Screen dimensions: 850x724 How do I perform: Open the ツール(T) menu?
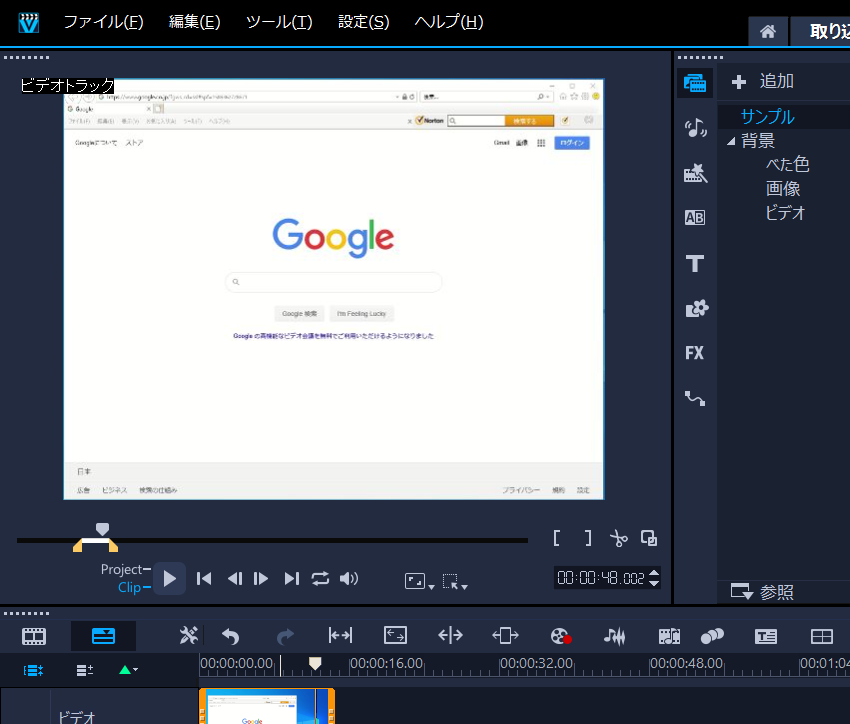pyautogui.click(x=279, y=22)
